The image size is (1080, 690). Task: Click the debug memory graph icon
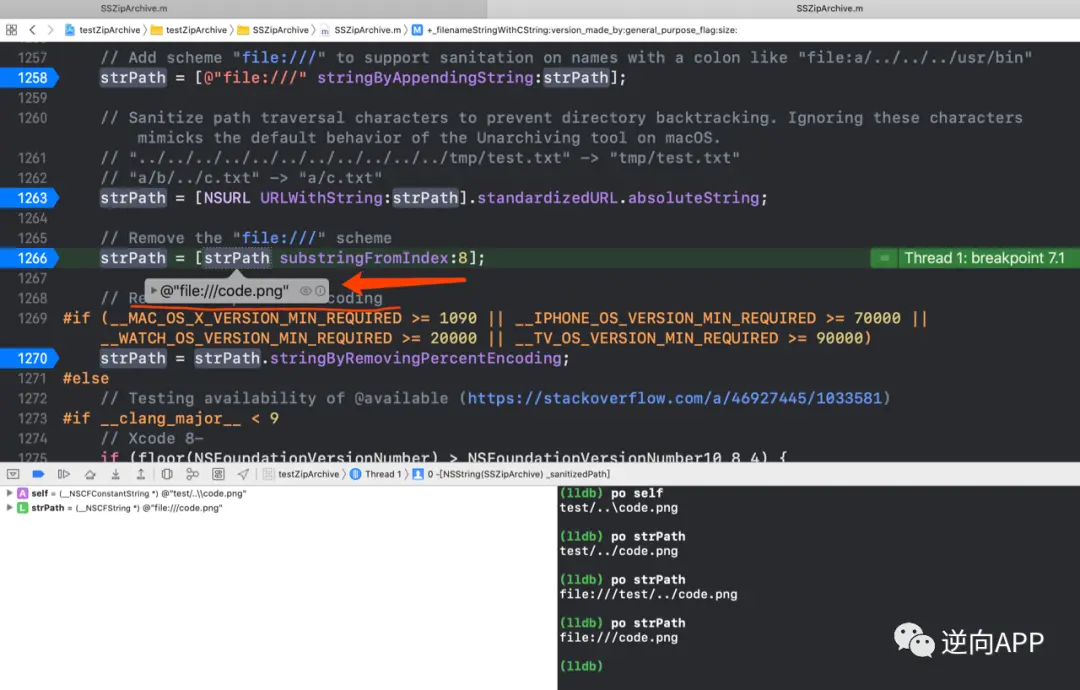point(192,474)
